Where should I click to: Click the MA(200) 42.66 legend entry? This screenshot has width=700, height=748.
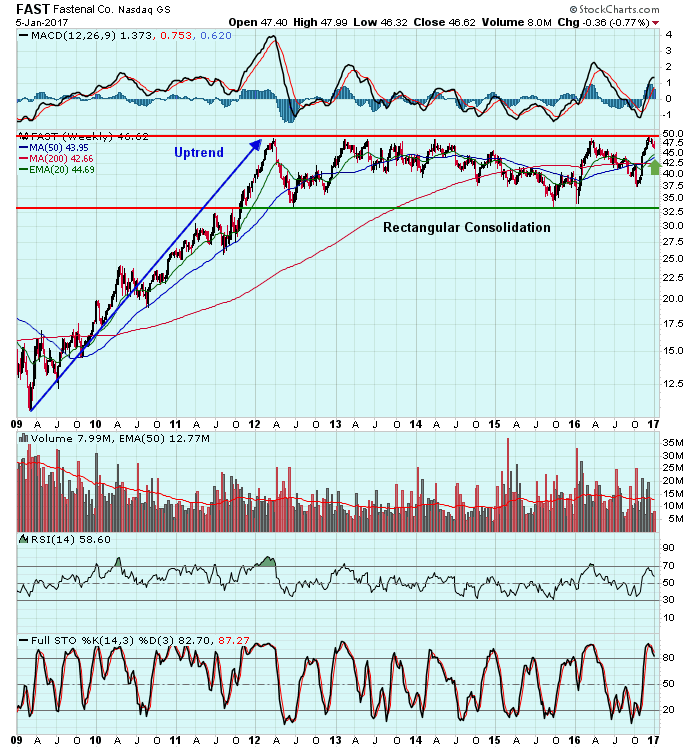pos(61,158)
